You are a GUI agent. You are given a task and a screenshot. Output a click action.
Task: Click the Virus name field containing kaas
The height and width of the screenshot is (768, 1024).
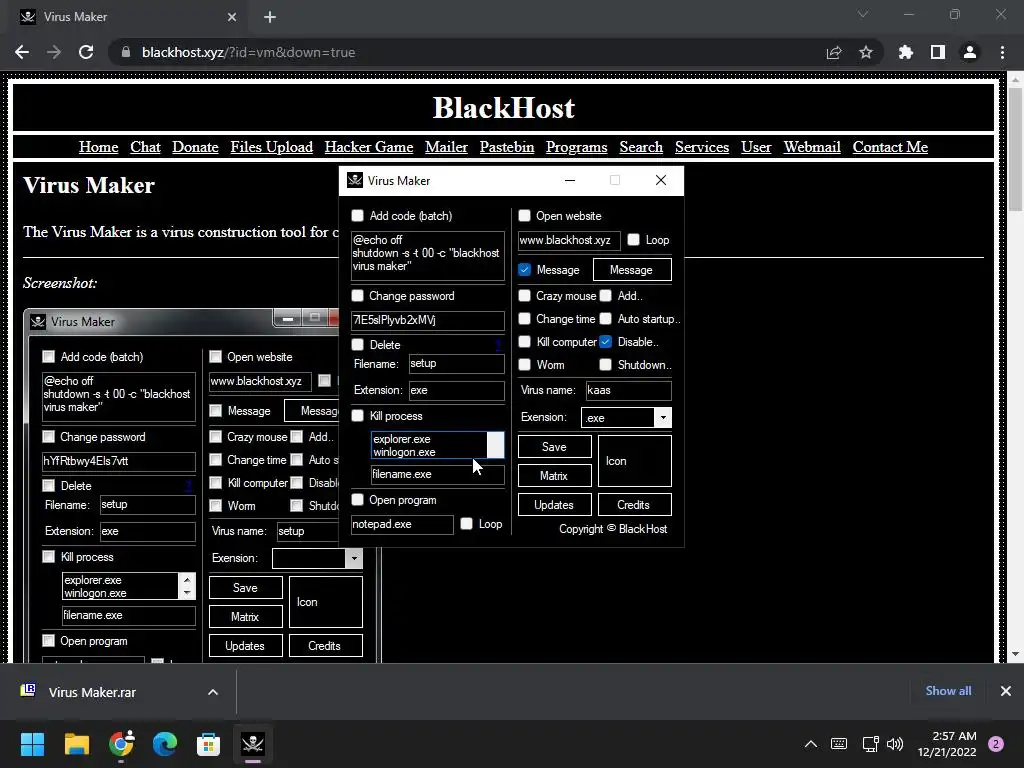pyautogui.click(x=628, y=391)
